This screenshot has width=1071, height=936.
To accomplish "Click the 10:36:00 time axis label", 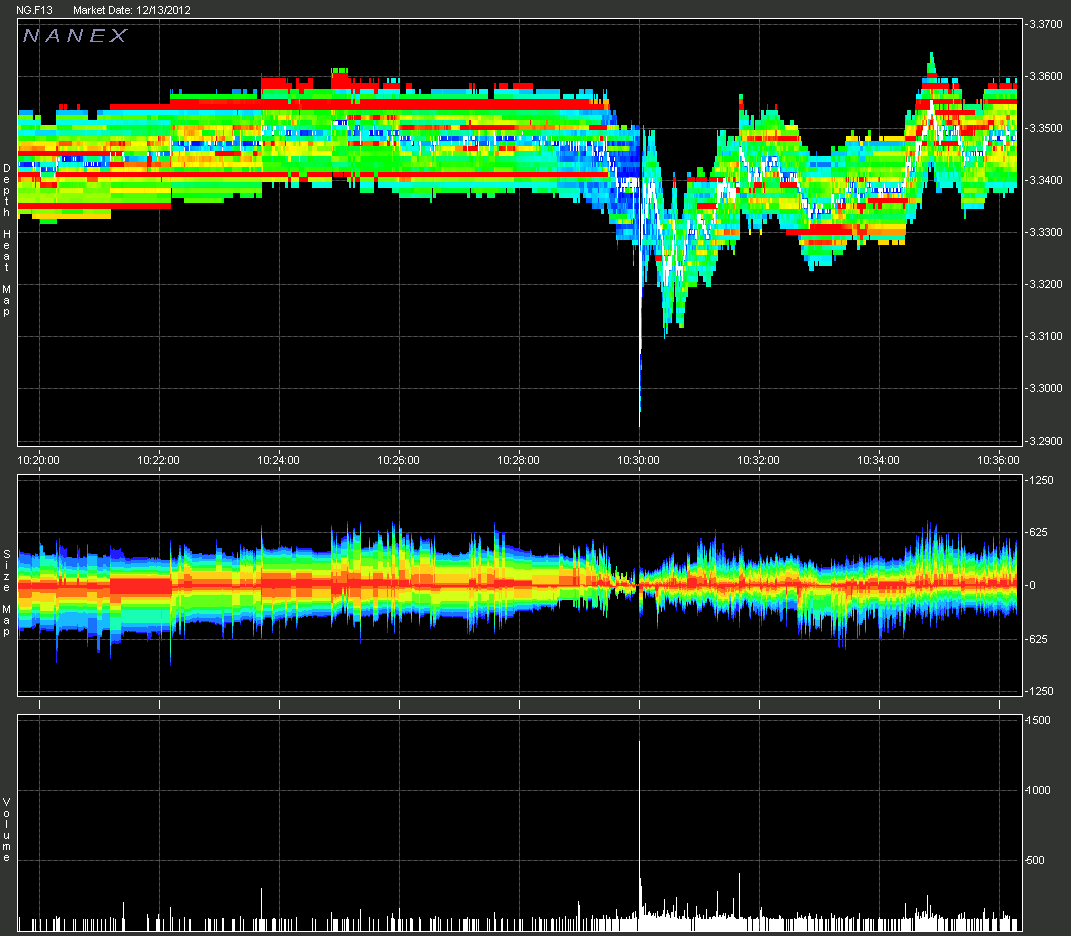I will tap(999, 460).
